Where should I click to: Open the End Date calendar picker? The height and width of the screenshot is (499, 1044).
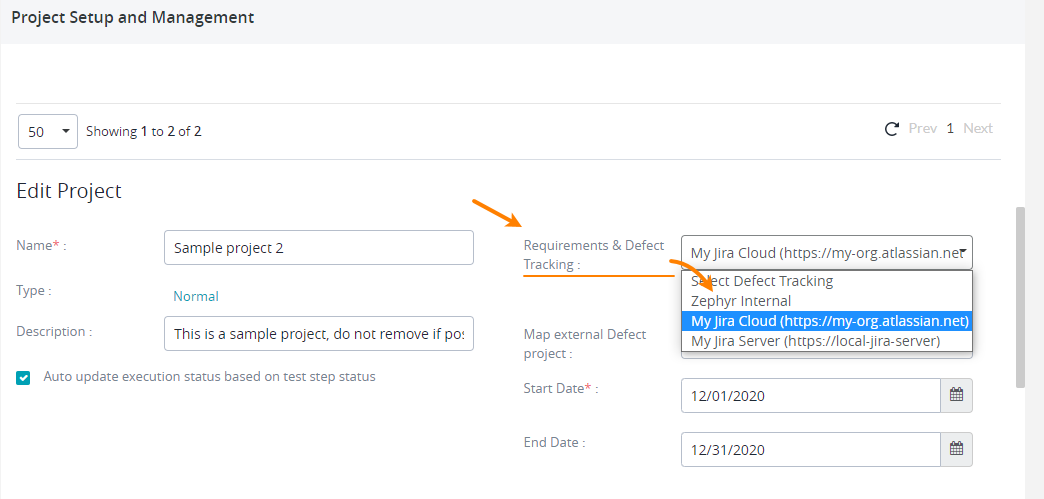click(956, 449)
